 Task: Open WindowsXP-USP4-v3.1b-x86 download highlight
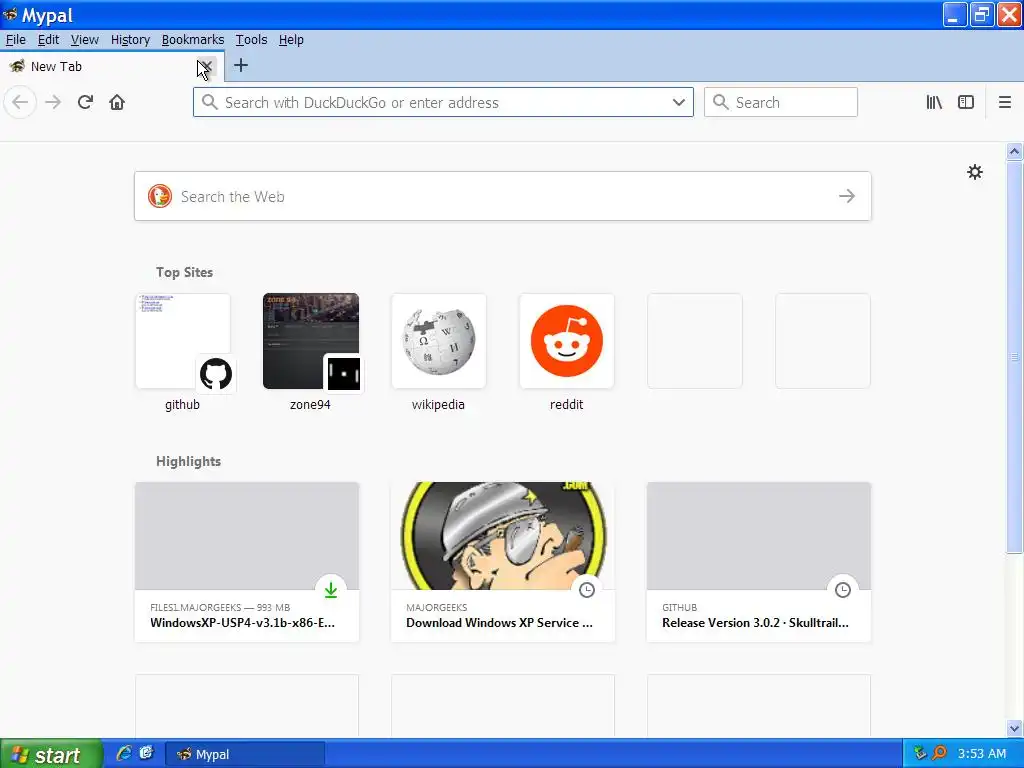[x=247, y=562]
